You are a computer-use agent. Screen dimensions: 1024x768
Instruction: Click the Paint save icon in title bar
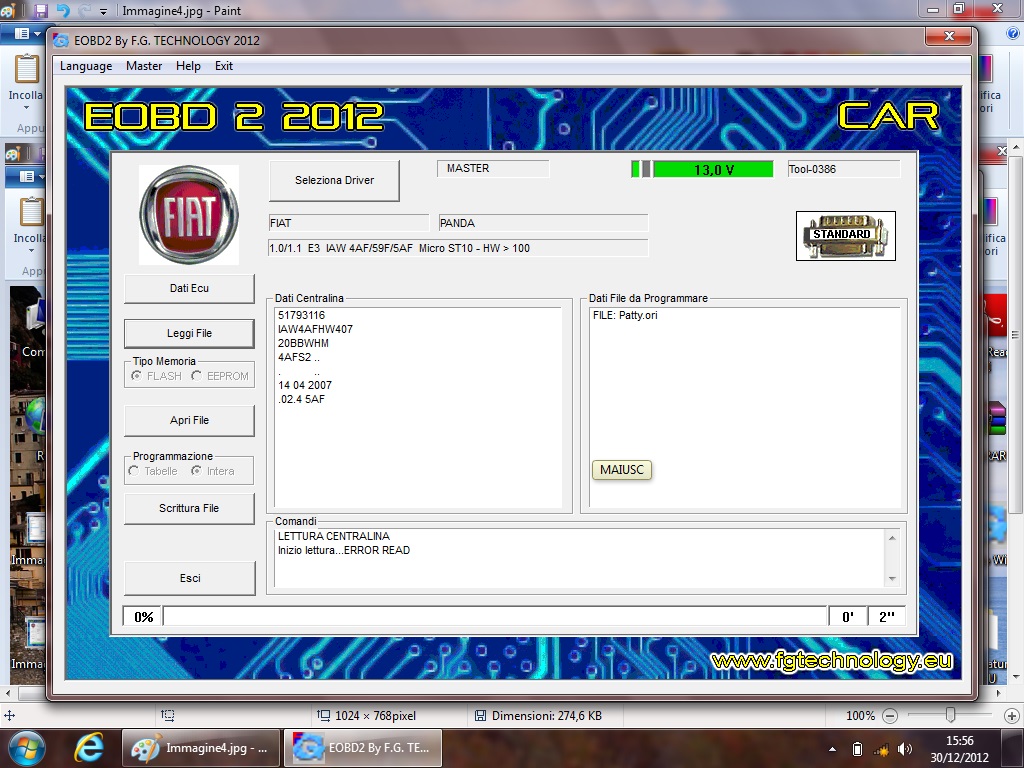[40, 10]
